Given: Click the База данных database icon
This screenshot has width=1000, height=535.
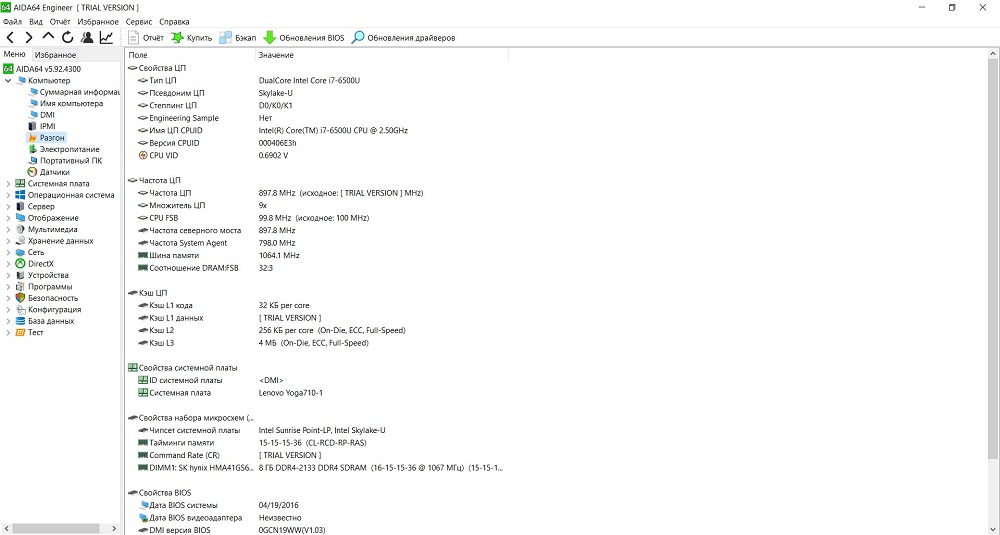Looking at the screenshot, I should 20,321.
